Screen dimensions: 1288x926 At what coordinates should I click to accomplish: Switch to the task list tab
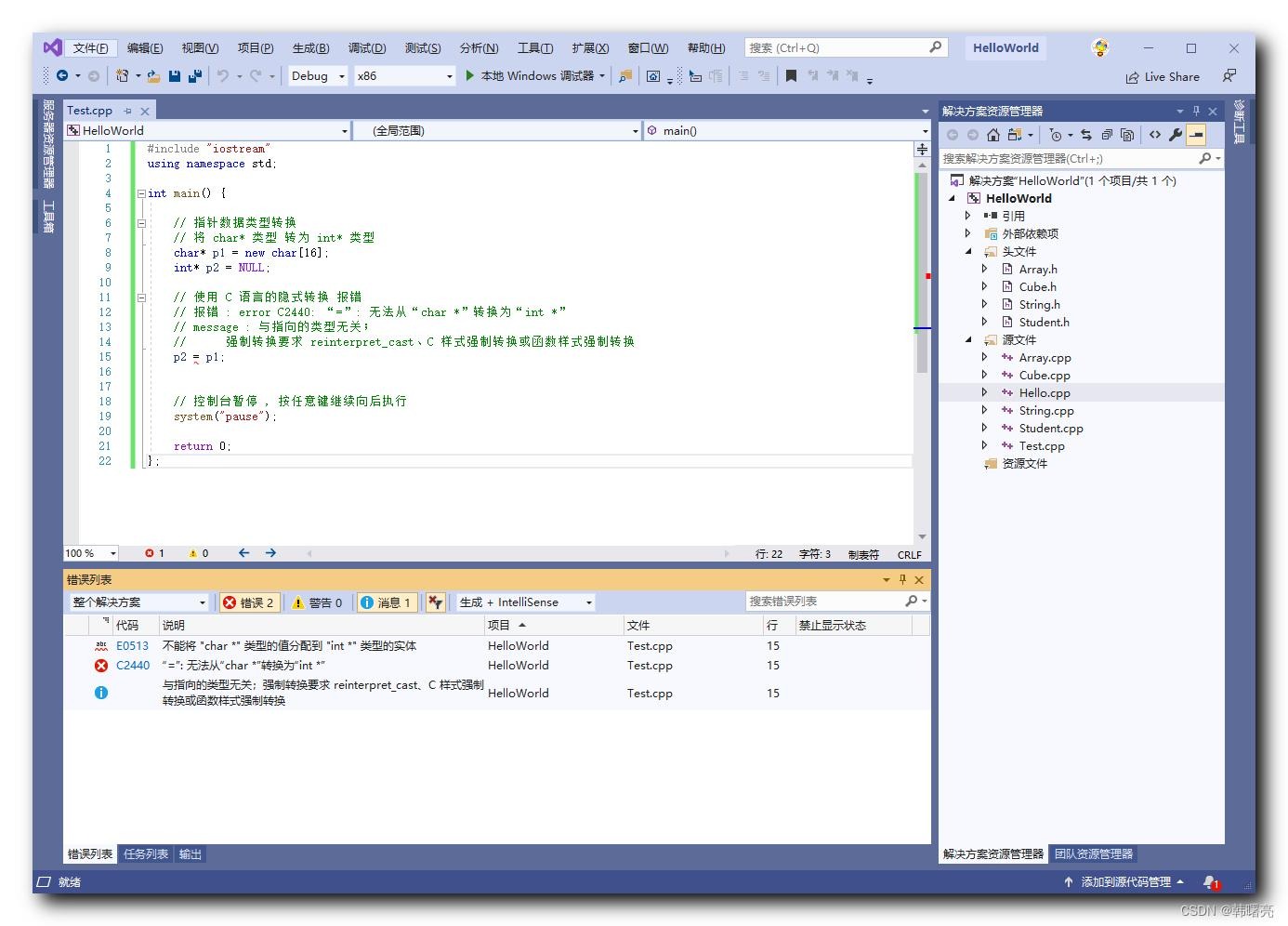tap(146, 854)
